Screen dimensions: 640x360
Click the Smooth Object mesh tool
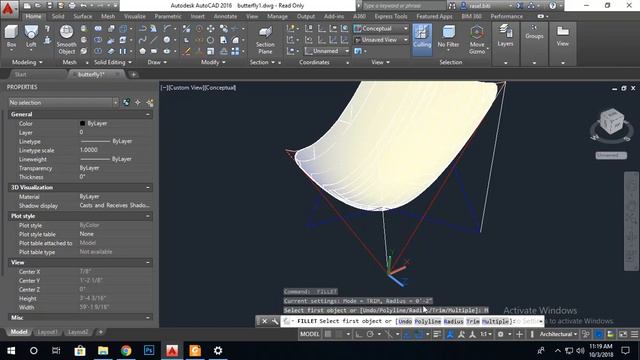67,40
